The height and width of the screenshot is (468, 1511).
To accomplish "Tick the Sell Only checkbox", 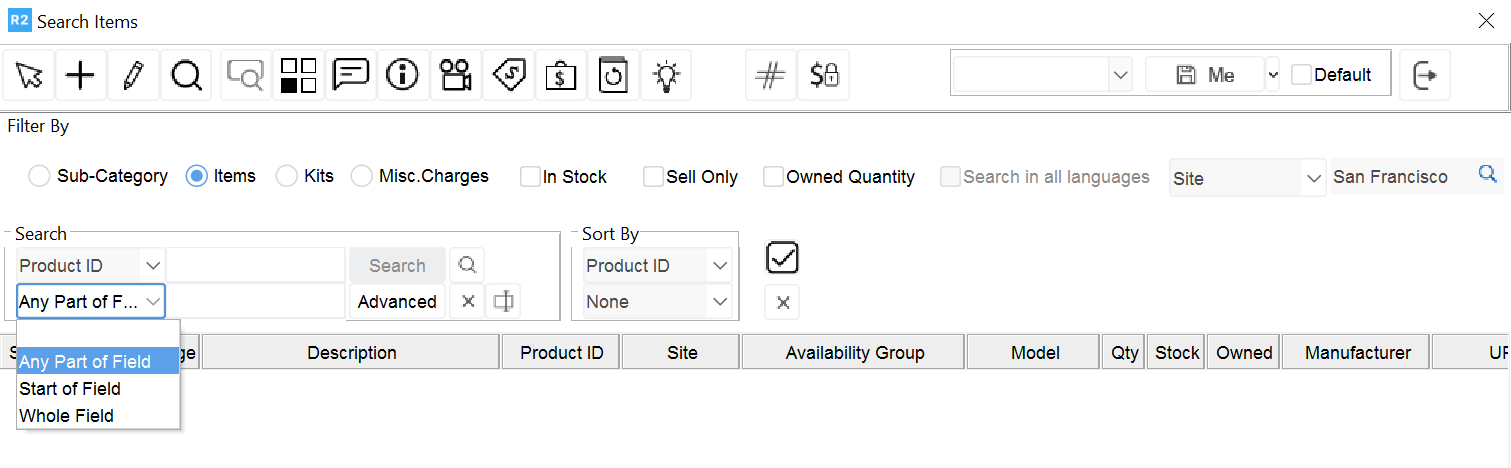I will coord(653,177).
